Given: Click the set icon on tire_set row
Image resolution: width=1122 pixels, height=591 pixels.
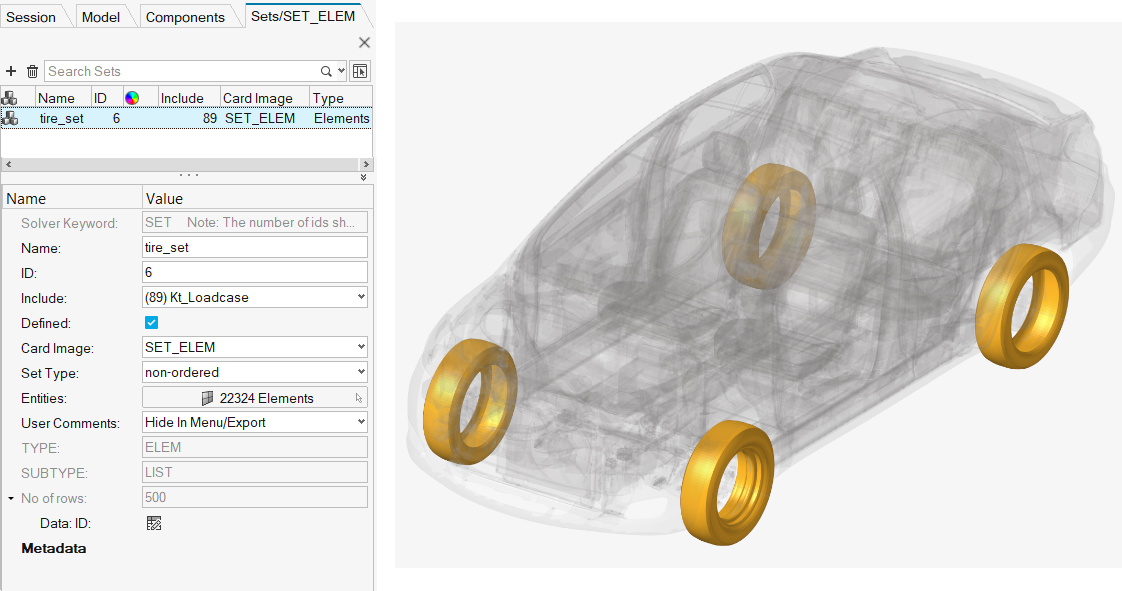Looking at the screenshot, I should pos(10,118).
